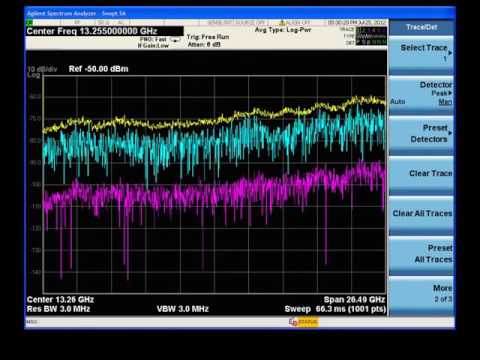
Task: Click the trace indicator panel at top right
Action: click(x=371, y=36)
